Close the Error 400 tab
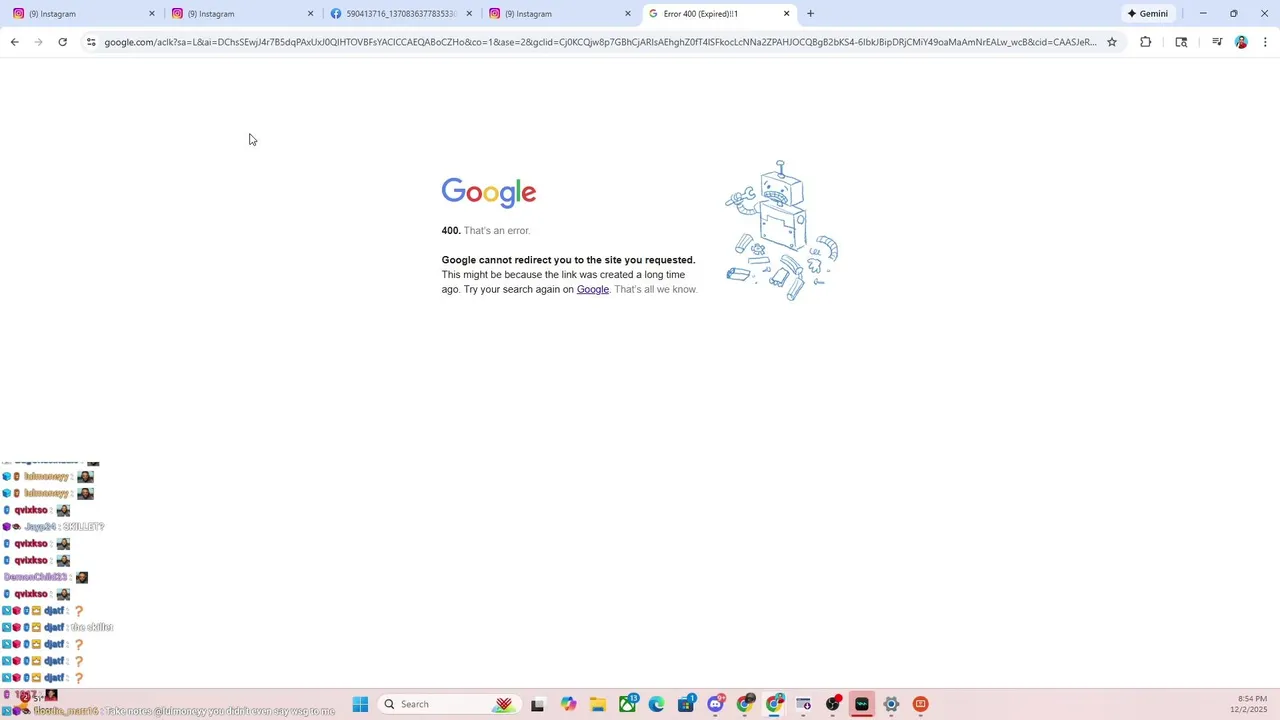Viewport: 1280px width, 720px height. pyautogui.click(x=786, y=14)
